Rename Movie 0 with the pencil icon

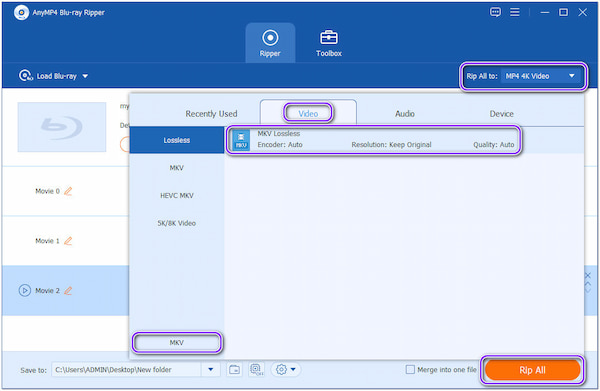pyautogui.click(x=68, y=191)
